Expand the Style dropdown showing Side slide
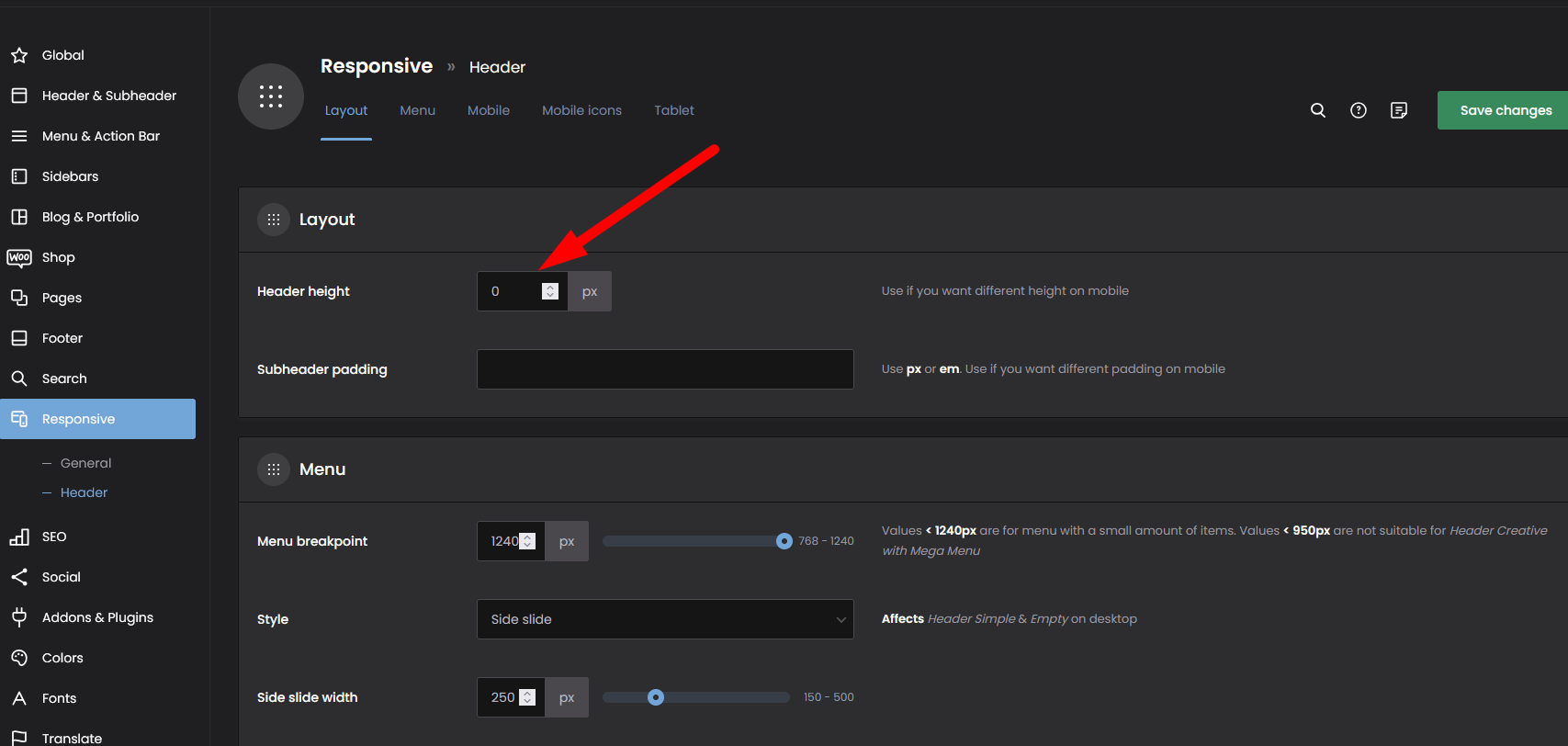Image resolution: width=1568 pixels, height=746 pixels. [x=665, y=619]
